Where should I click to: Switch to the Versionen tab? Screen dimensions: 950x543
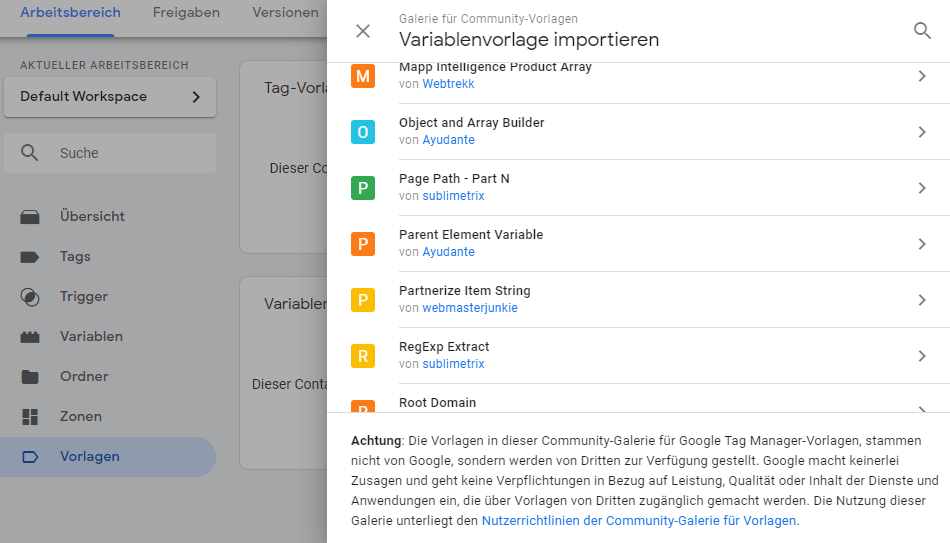click(x=285, y=13)
